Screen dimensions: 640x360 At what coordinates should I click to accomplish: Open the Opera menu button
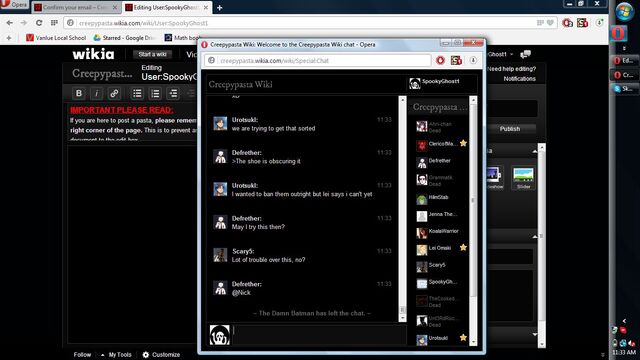coord(14,5)
